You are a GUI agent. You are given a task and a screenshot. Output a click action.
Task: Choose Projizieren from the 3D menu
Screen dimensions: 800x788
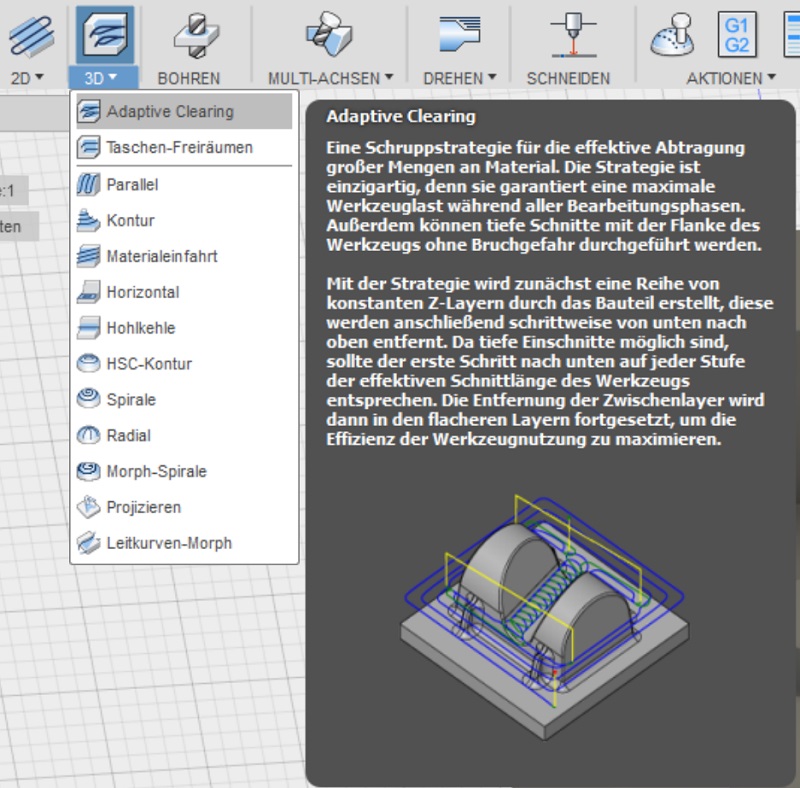pyautogui.click(x=184, y=507)
